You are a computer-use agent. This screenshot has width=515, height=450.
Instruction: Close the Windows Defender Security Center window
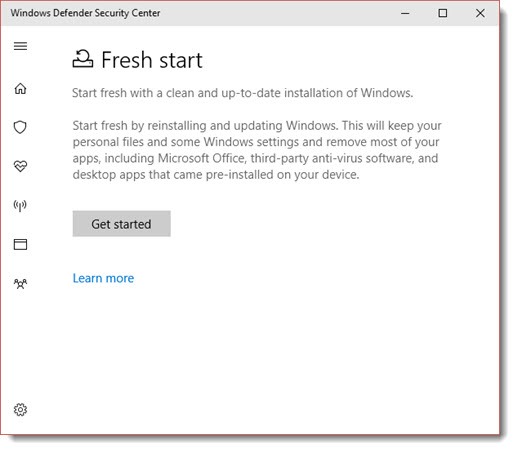(x=480, y=13)
